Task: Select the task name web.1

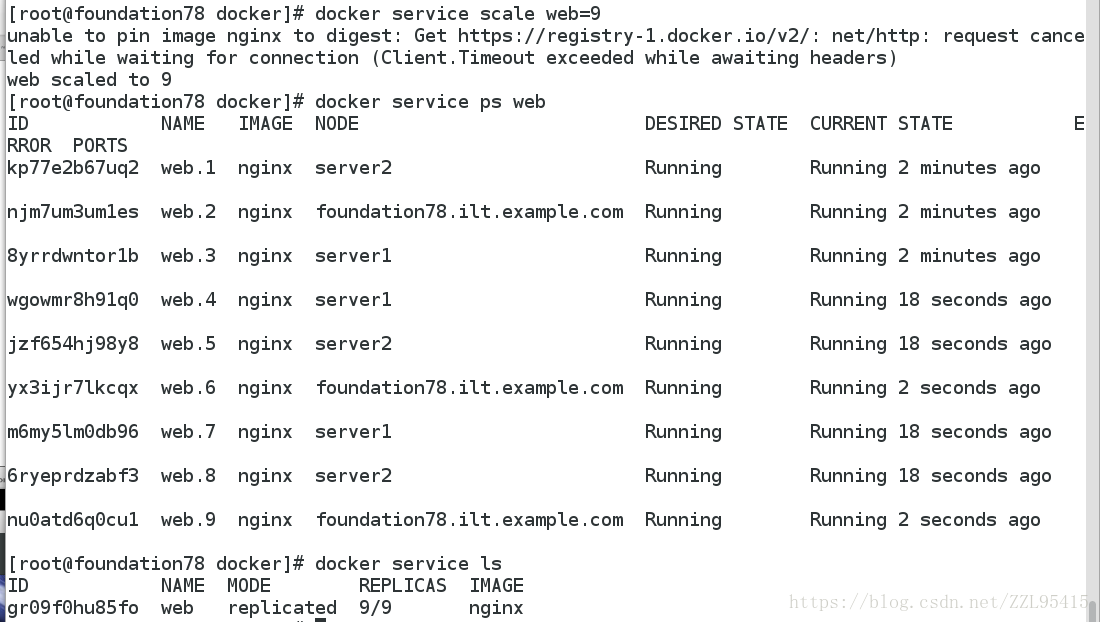Action: (x=188, y=168)
